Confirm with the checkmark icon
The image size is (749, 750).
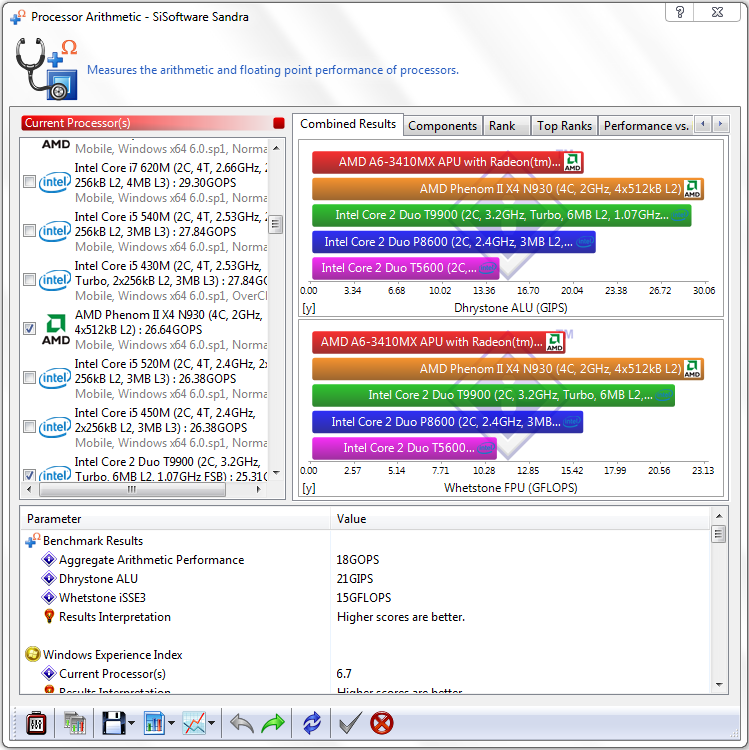point(350,723)
